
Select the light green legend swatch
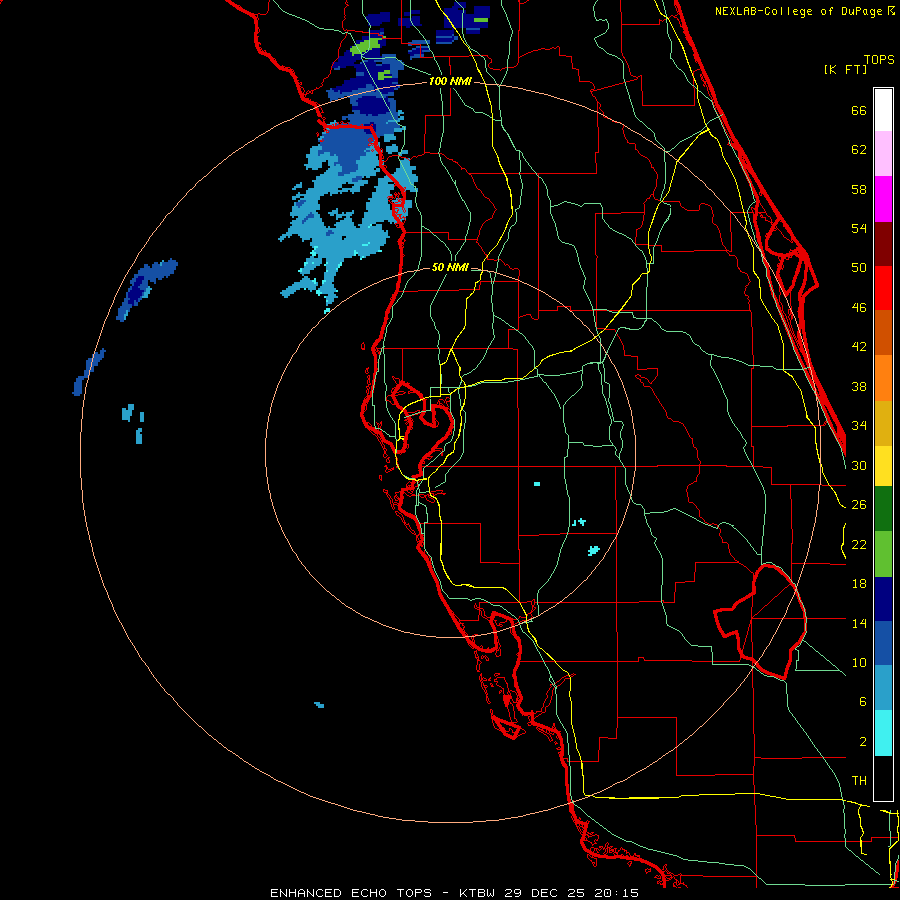pyautogui.click(x=883, y=554)
